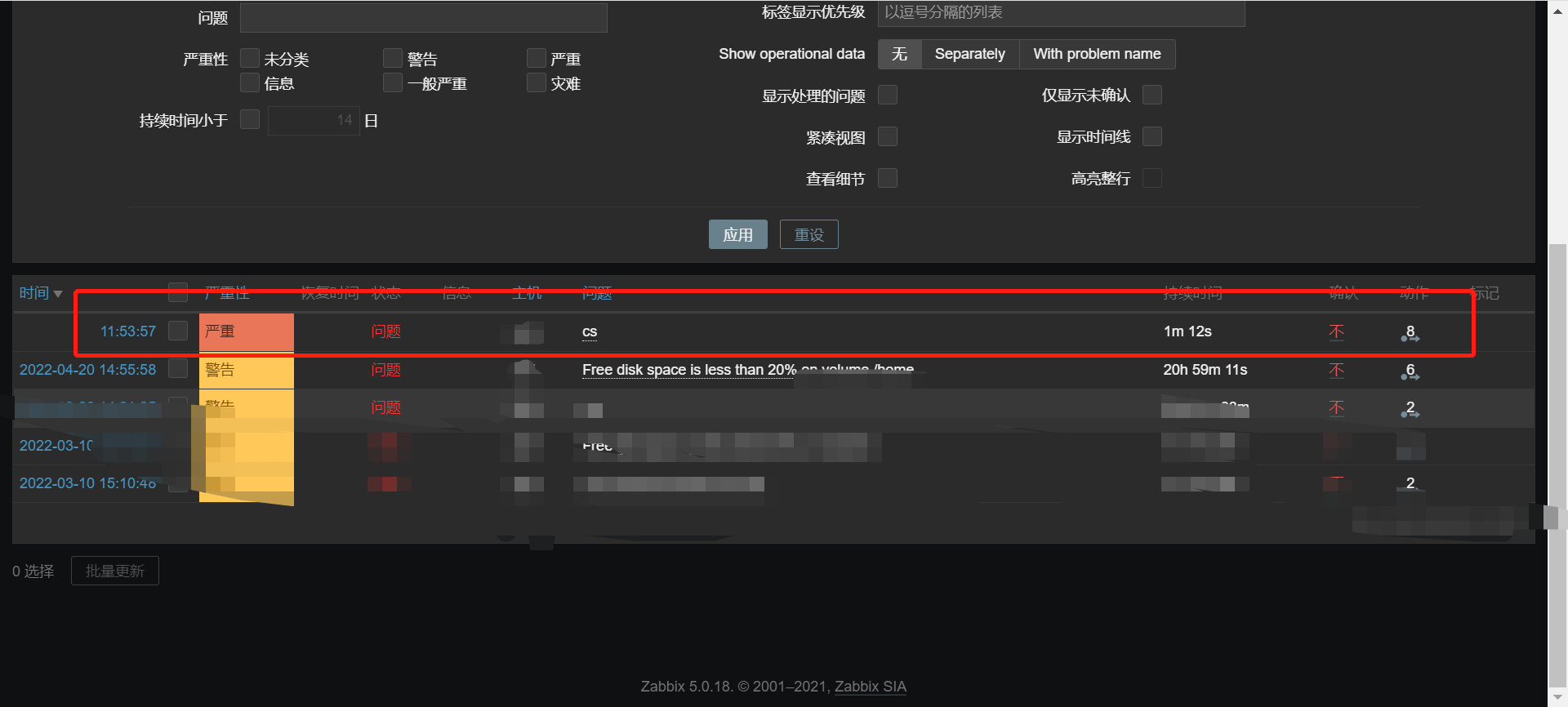Viewport: 1568px width, 707px height.
Task: Open actions icon showing 8
Action: [1410, 332]
